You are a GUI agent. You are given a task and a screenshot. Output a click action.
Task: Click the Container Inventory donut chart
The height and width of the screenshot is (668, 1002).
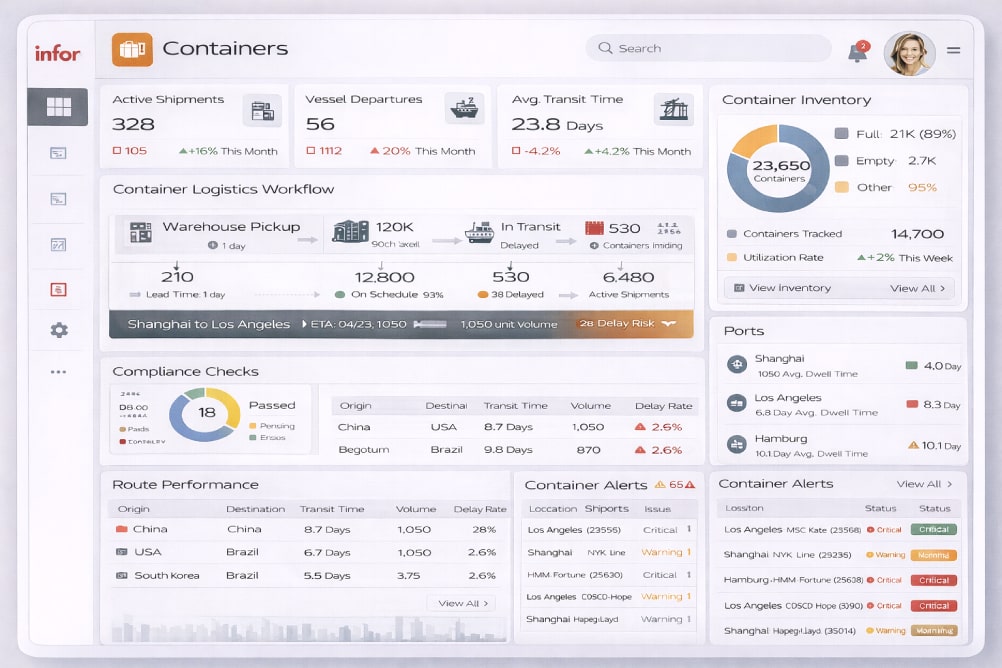point(778,170)
